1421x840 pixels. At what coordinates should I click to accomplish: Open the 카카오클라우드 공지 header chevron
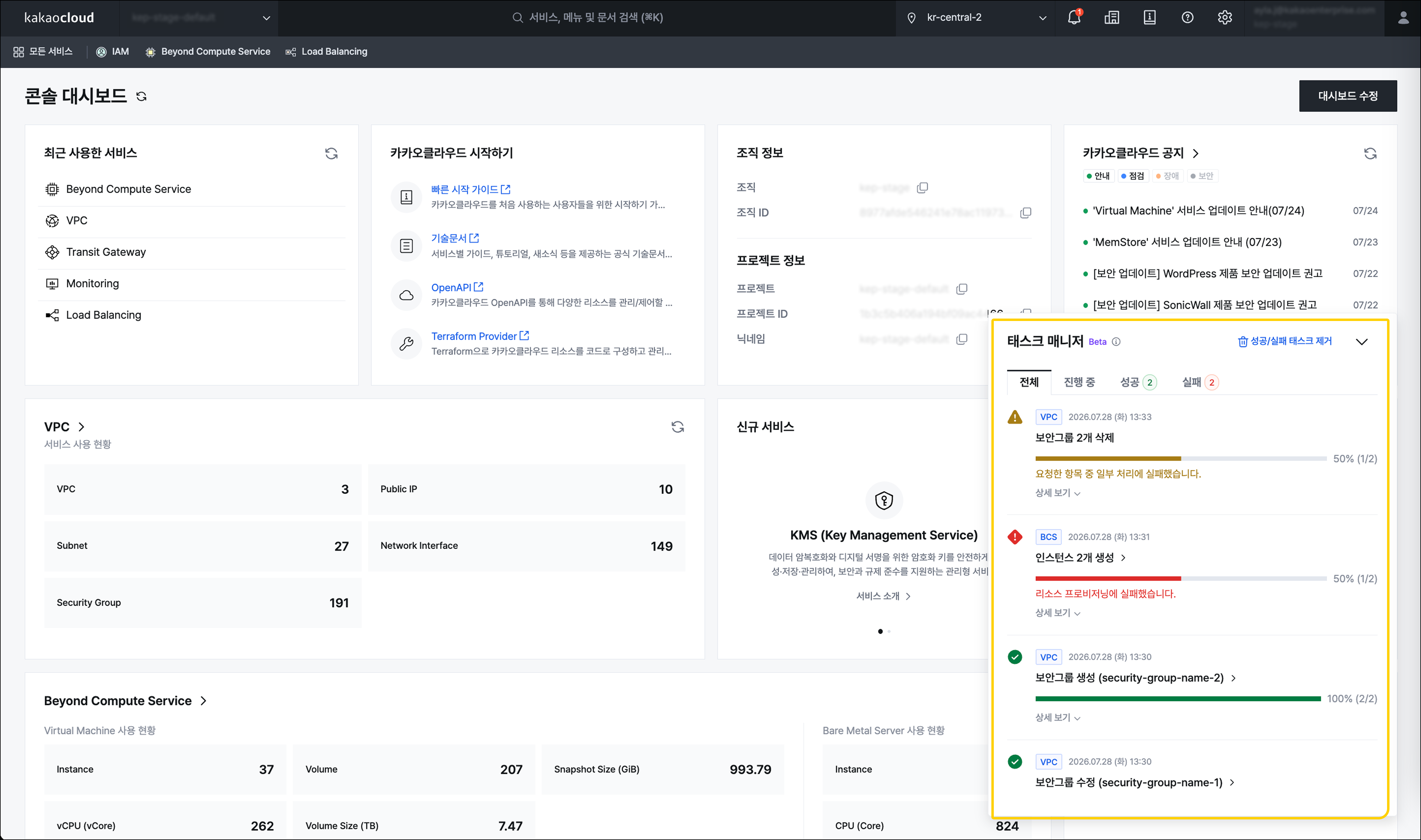[x=1195, y=154]
